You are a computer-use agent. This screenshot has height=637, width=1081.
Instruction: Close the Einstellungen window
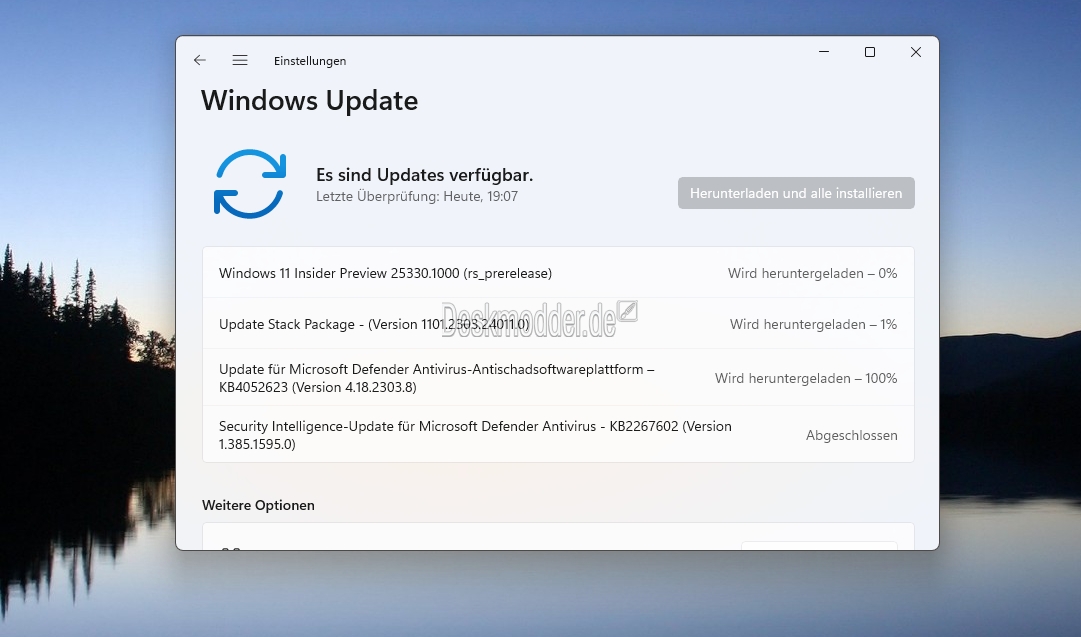point(916,52)
